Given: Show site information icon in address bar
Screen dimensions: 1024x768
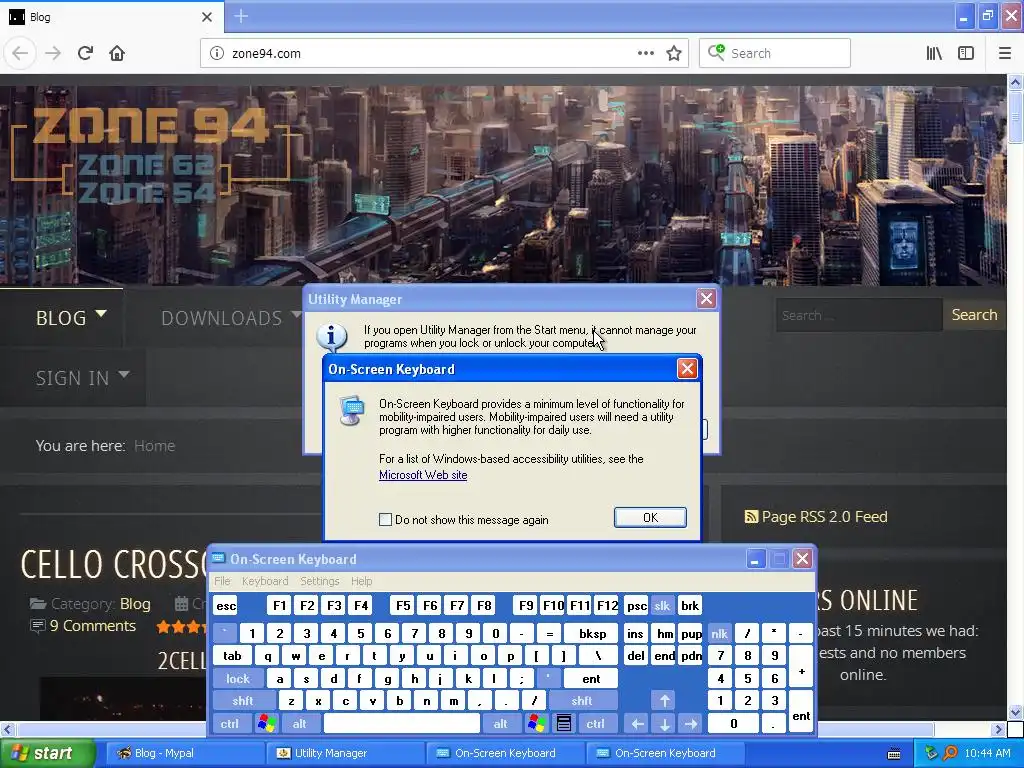Looking at the screenshot, I should click(x=217, y=53).
